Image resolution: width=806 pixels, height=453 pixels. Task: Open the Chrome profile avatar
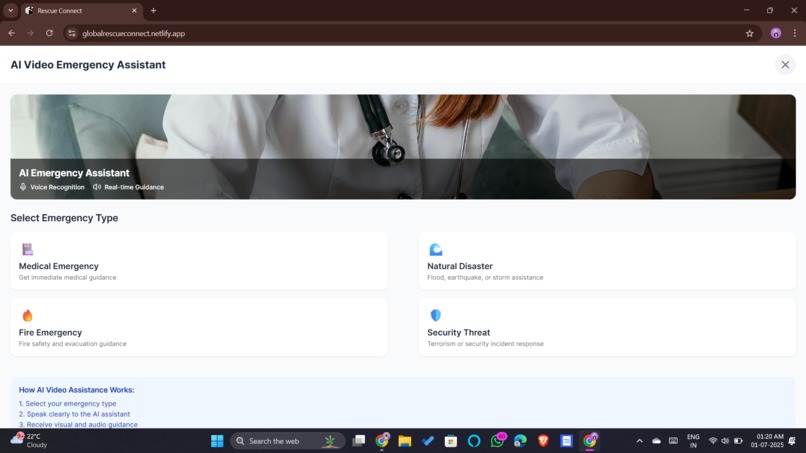pyautogui.click(x=776, y=33)
